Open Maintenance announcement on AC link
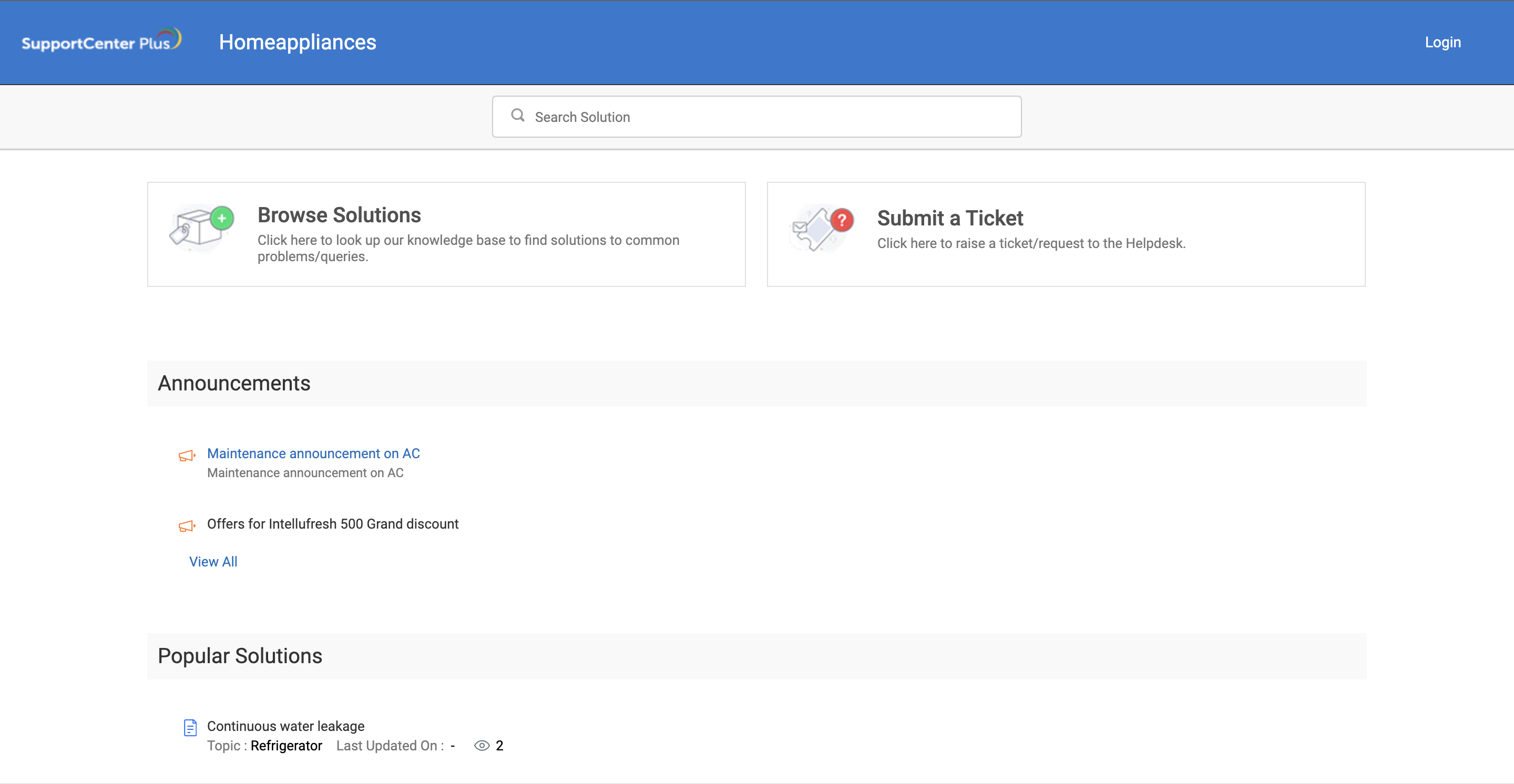Screen dimensions: 1514x784 click(313, 453)
